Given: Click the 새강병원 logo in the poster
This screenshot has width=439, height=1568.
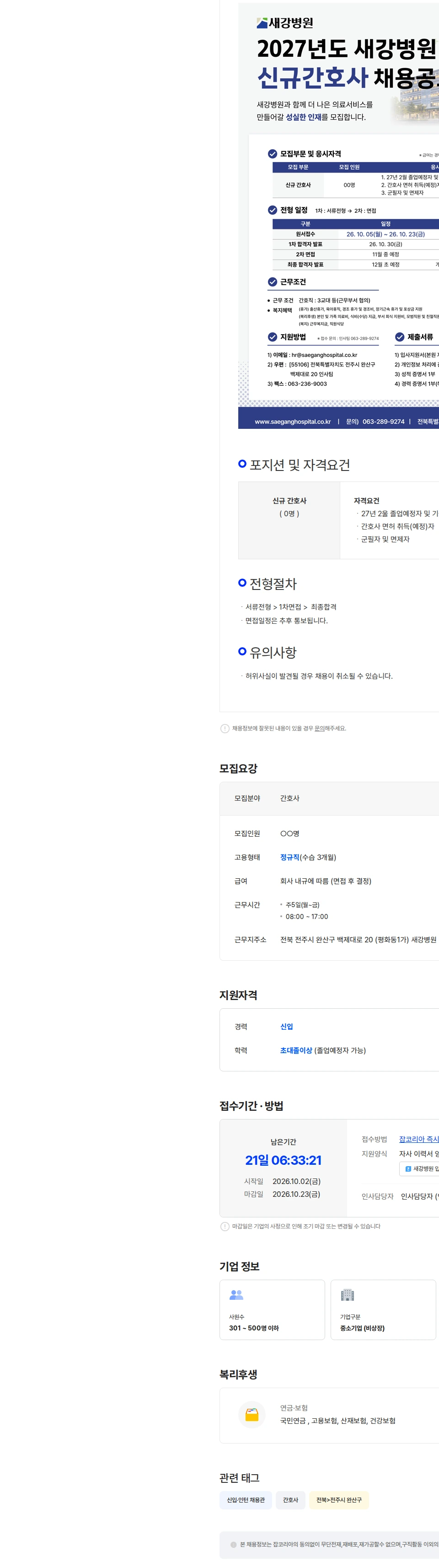Looking at the screenshot, I should 284,23.
